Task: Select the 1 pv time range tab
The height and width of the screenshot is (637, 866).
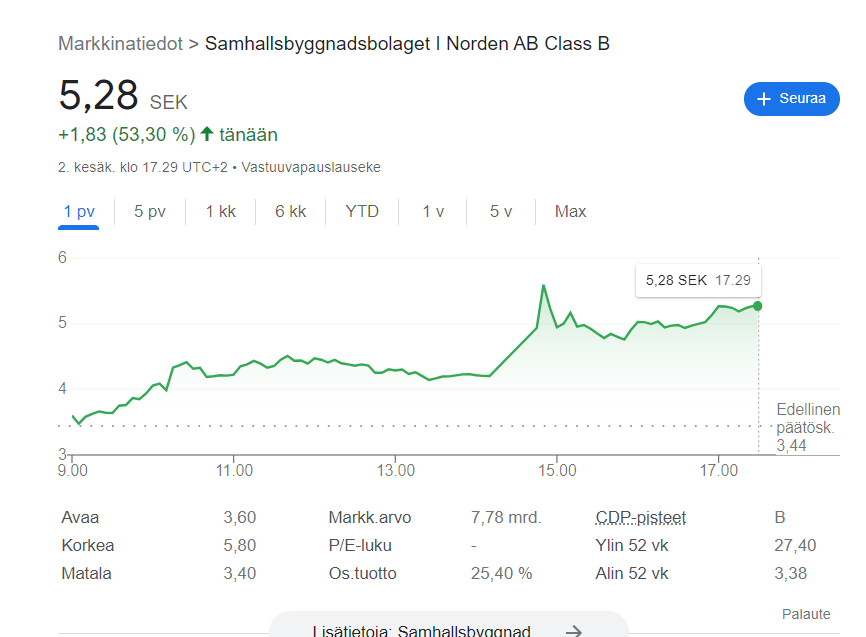Action: pyautogui.click(x=79, y=211)
